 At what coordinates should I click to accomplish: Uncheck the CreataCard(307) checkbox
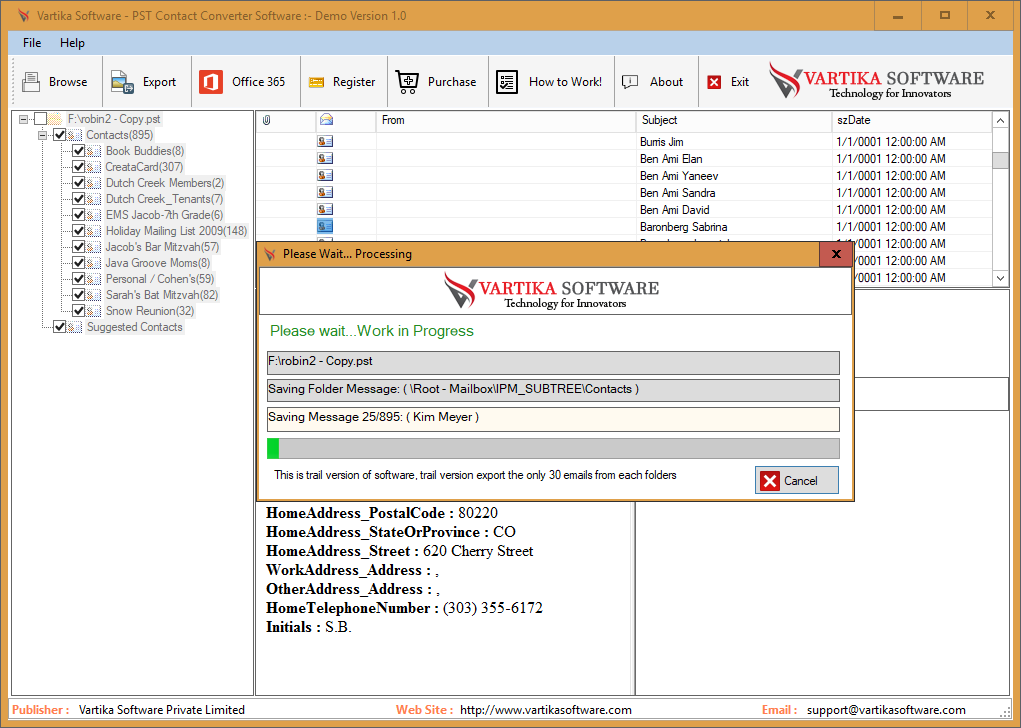point(78,167)
